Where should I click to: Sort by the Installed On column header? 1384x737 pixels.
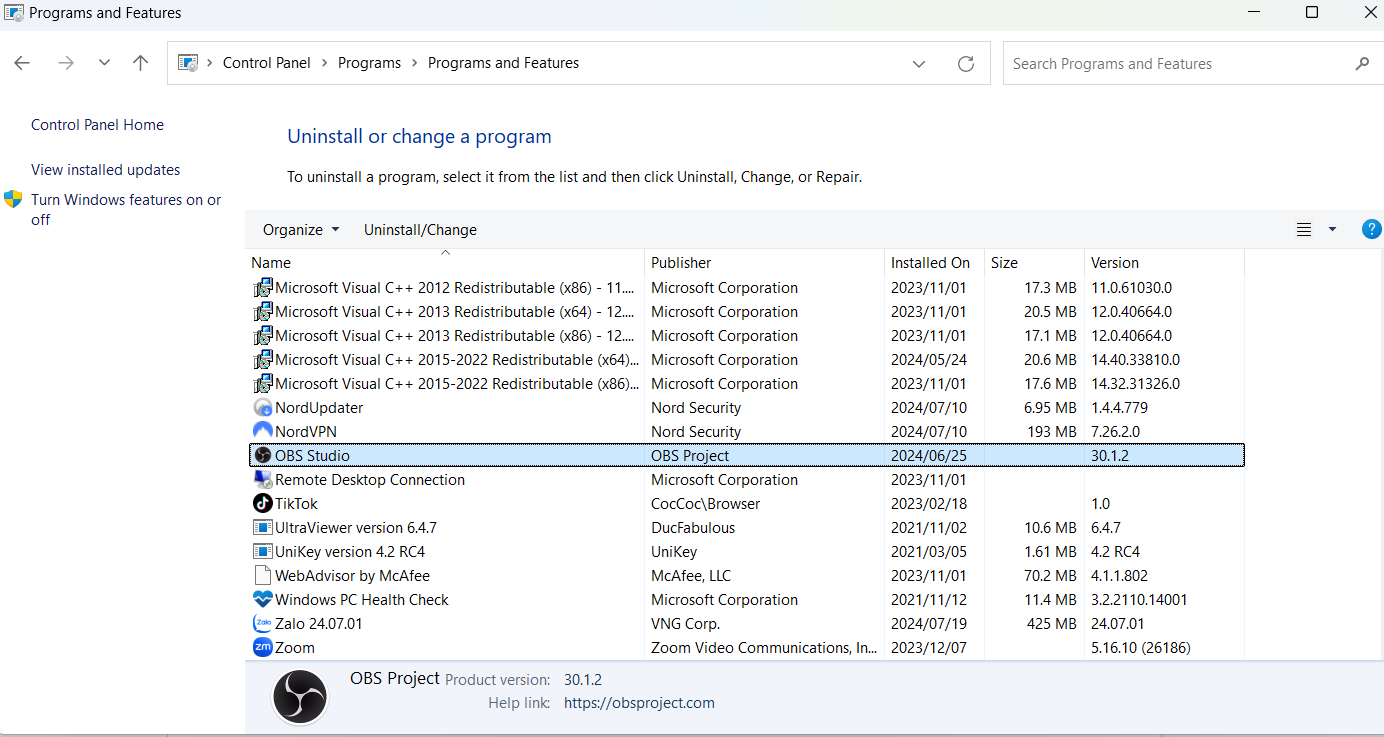click(935, 263)
